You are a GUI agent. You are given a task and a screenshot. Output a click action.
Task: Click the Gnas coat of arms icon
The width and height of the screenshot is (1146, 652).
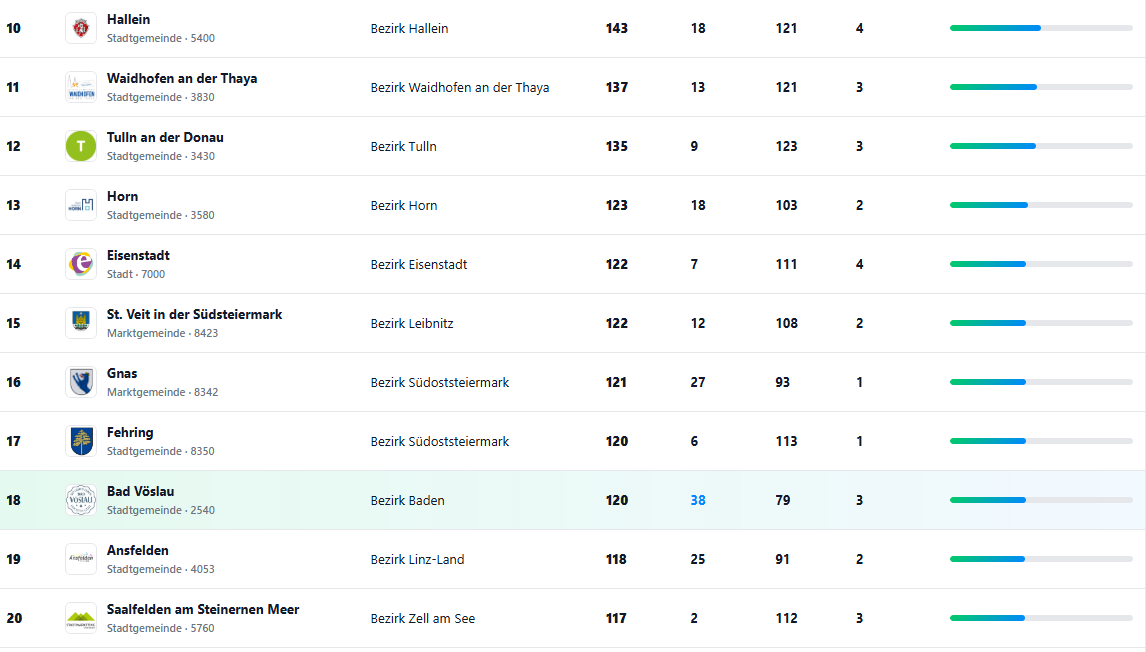(81, 382)
